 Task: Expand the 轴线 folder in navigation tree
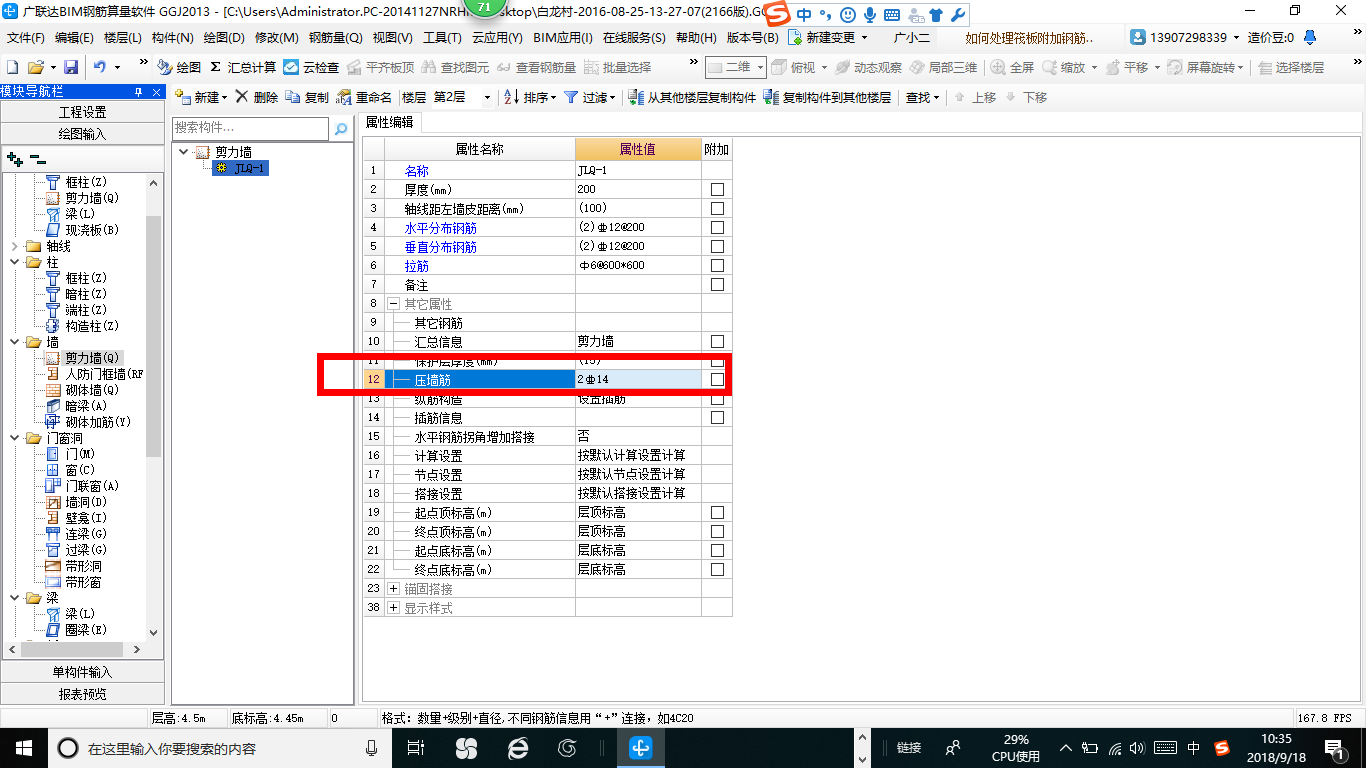(14, 246)
